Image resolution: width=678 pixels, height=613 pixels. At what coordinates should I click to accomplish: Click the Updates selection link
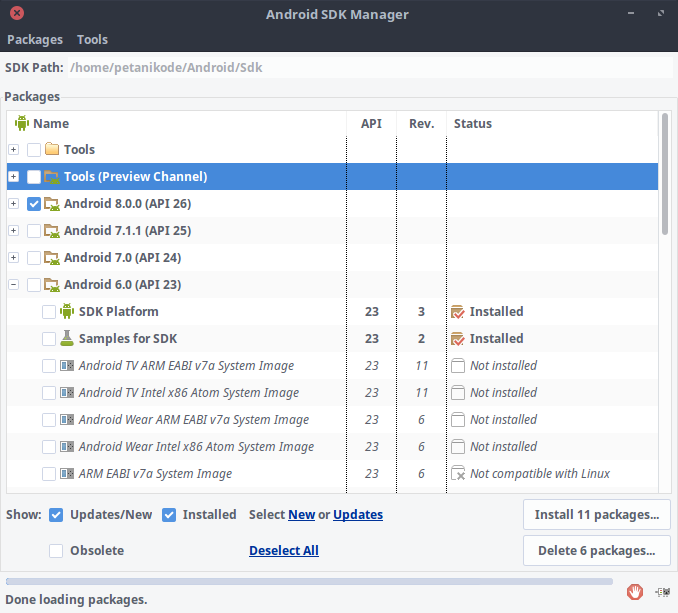(x=358, y=514)
